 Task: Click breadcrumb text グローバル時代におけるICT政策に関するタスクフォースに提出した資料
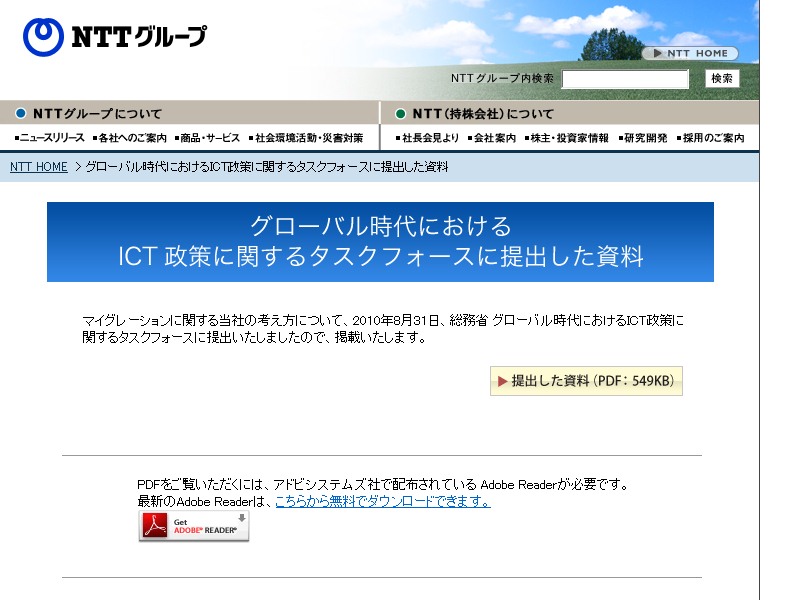click(x=266, y=167)
